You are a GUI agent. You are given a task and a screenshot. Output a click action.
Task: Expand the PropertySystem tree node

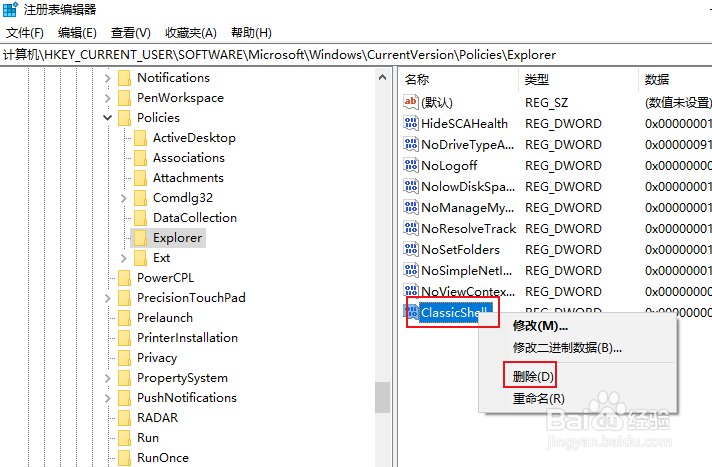click(108, 378)
